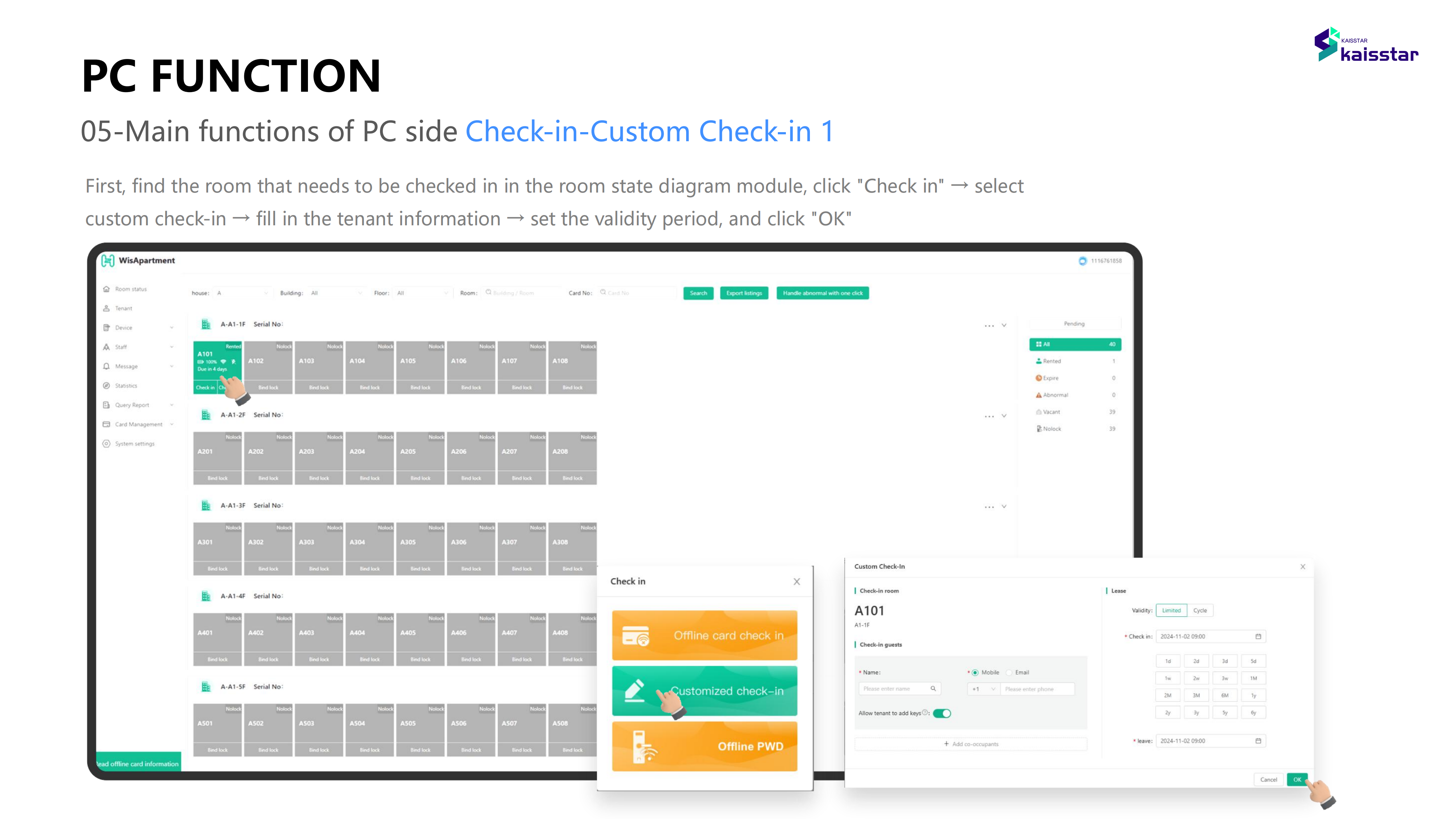The width and height of the screenshot is (1456, 819).
Task: Click the A-A1-2F building icon
Action: pyautogui.click(x=206, y=415)
